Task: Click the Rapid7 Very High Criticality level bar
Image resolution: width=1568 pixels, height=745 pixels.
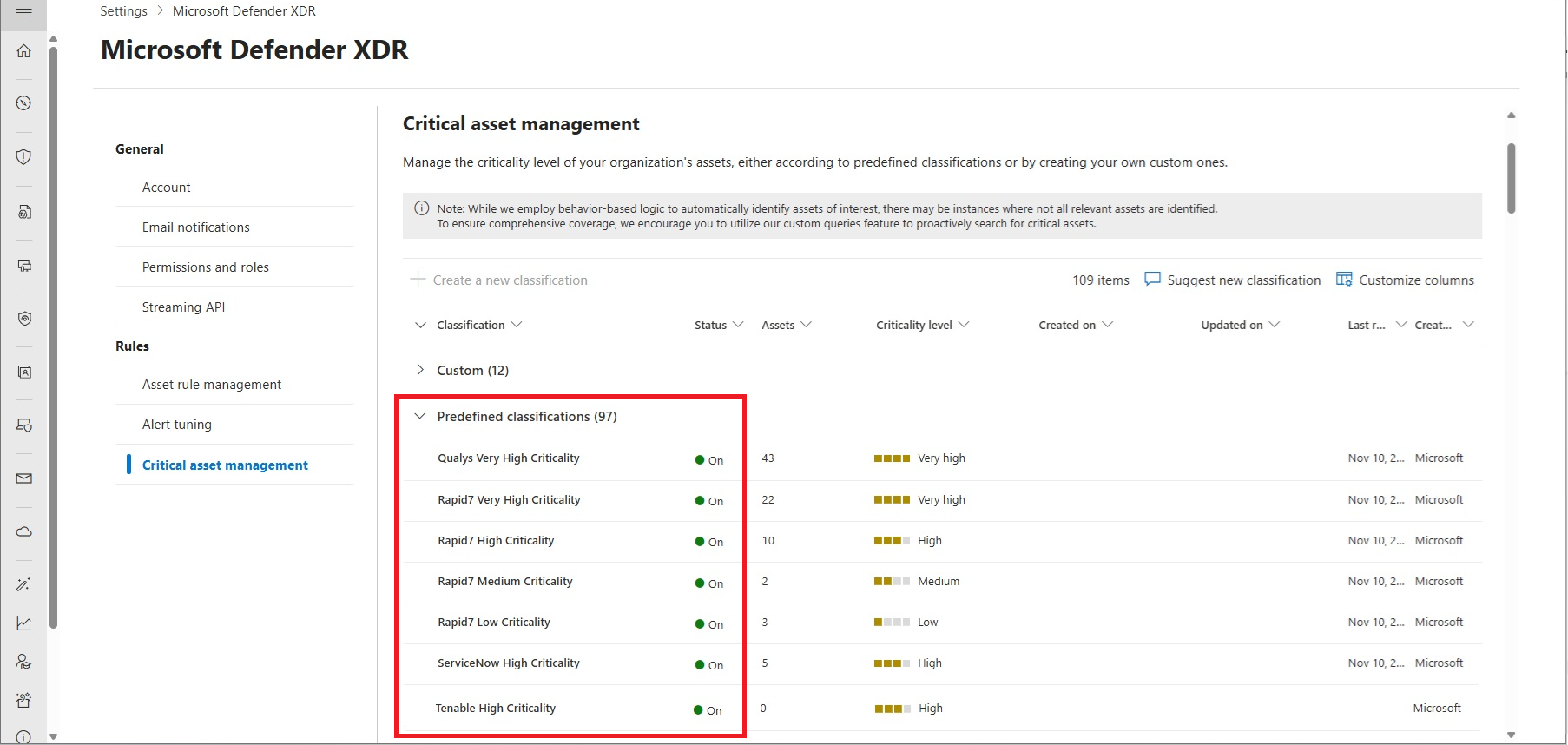Action: click(892, 500)
